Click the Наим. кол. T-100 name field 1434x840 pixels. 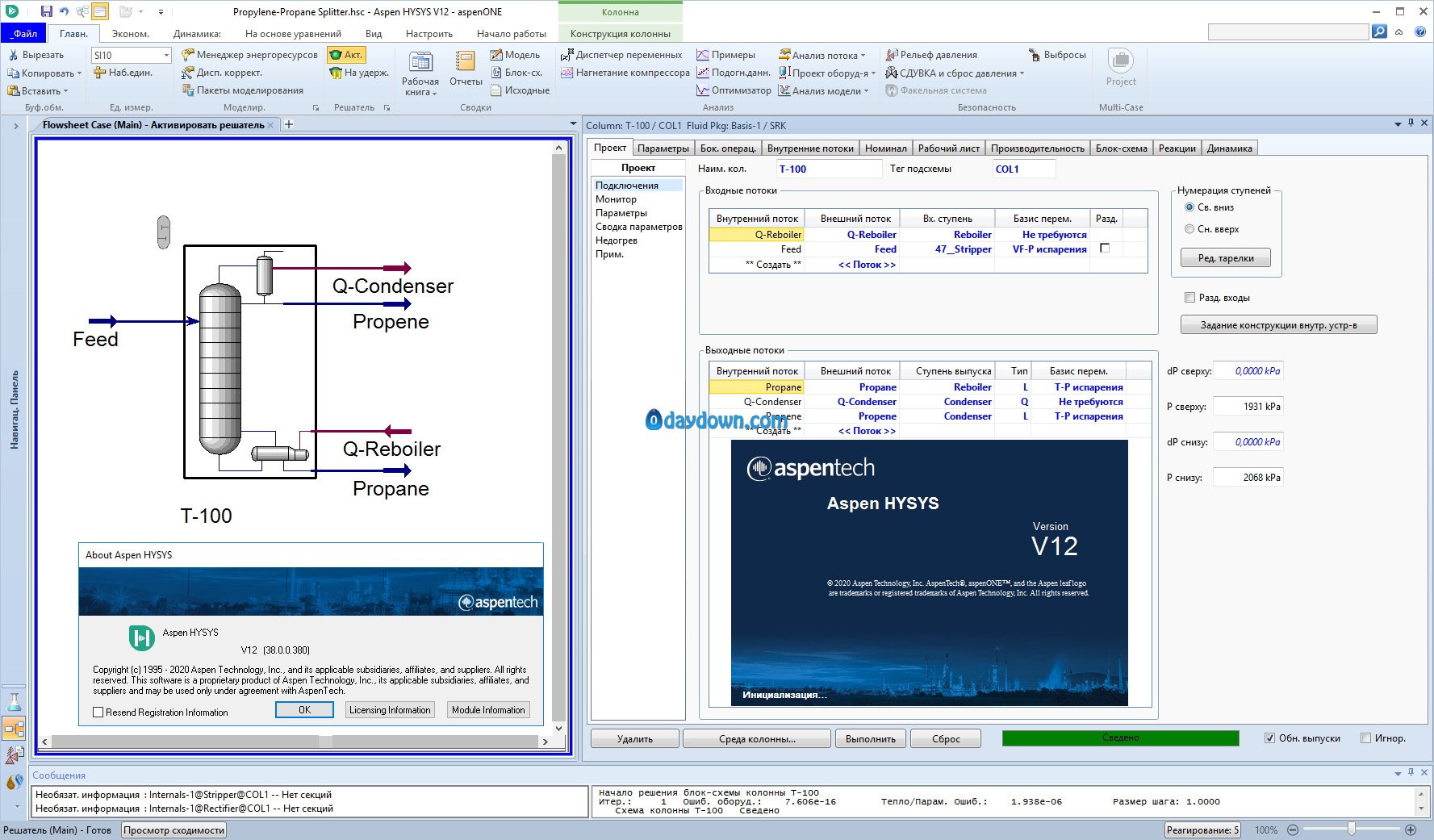tap(829, 169)
